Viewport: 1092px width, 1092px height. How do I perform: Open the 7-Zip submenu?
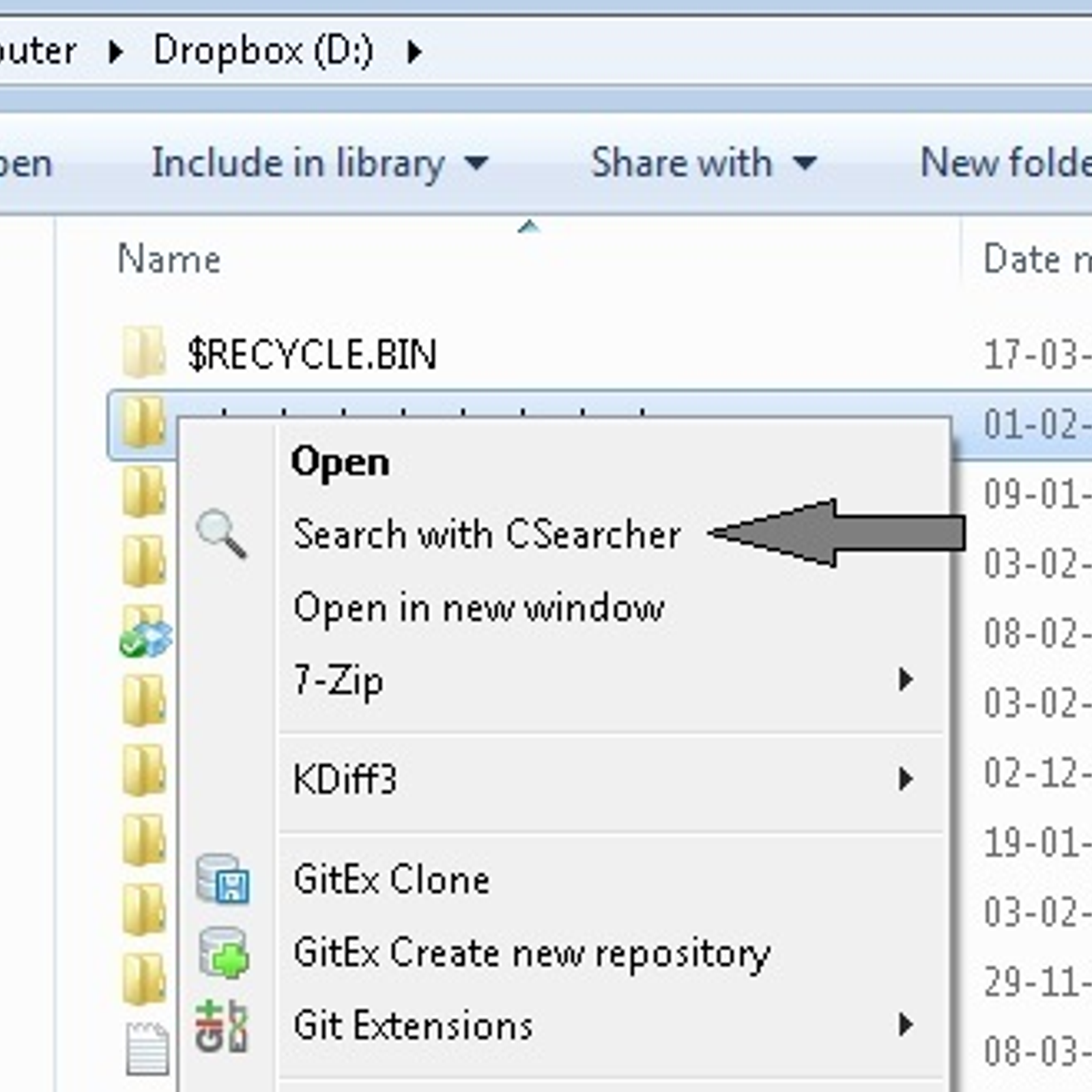pyautogui.click(x=564, y=680)
